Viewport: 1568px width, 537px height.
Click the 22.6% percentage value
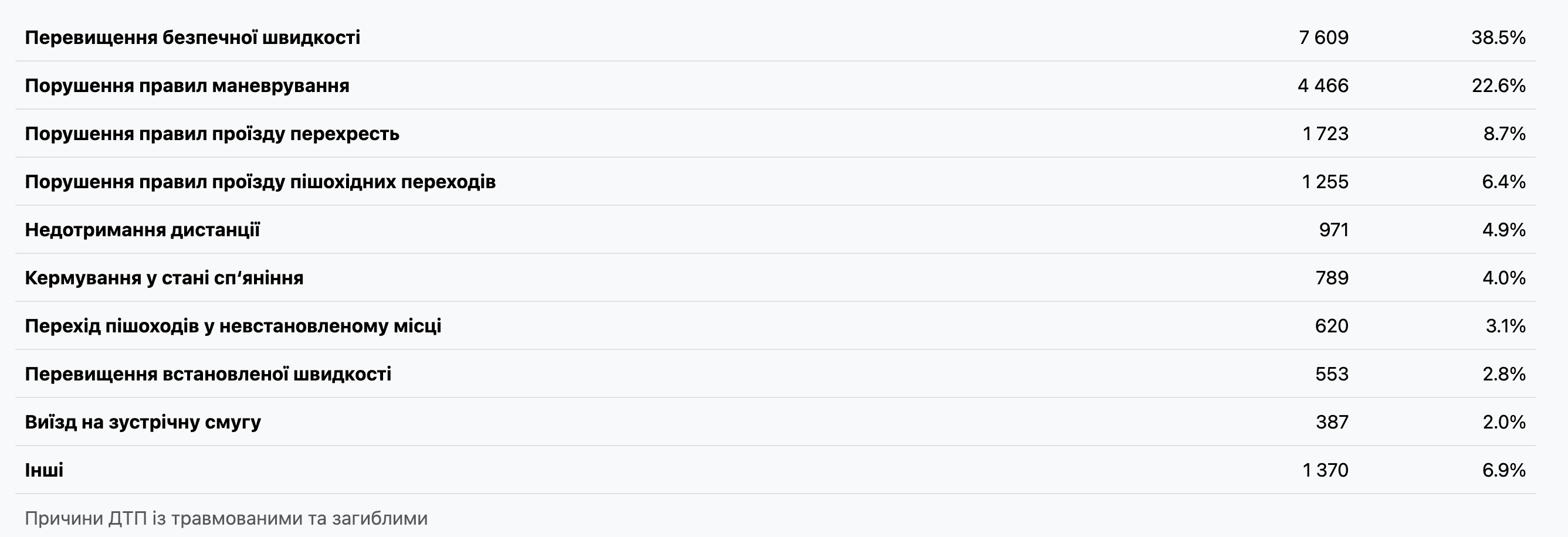[1498, 86]
